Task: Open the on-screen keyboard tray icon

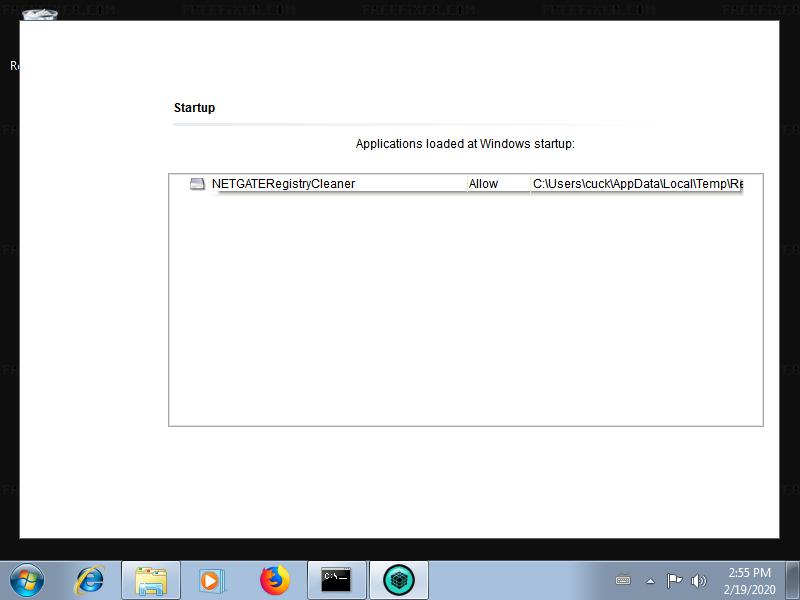Action: [623, 581]
